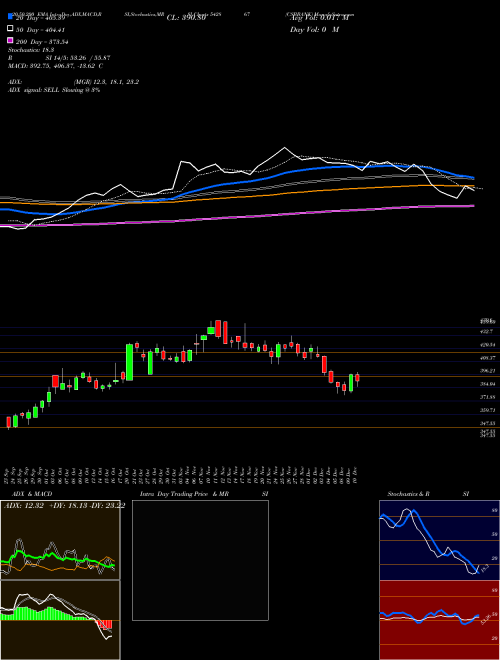Open the empty Intra Day Trading Price panel
This screenshot has width=500, height=660.
(x=200, y=560)
